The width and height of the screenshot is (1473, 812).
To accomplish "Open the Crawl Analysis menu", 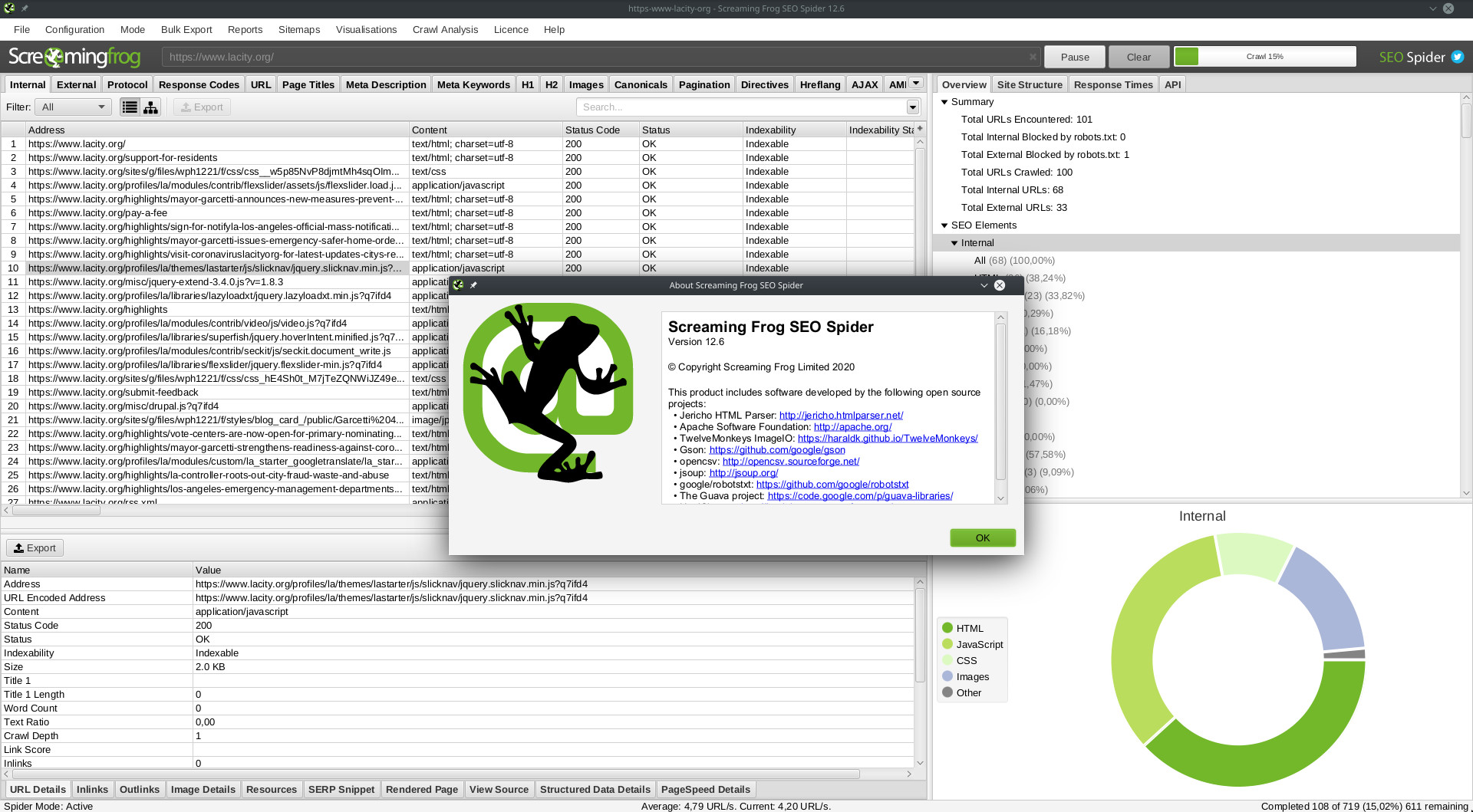I will click(445, 30).
